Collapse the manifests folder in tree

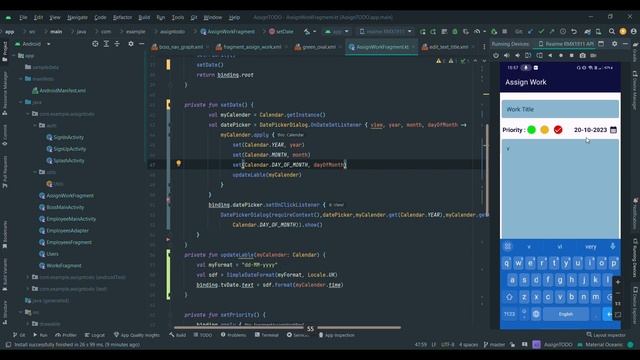click(21, 79)
